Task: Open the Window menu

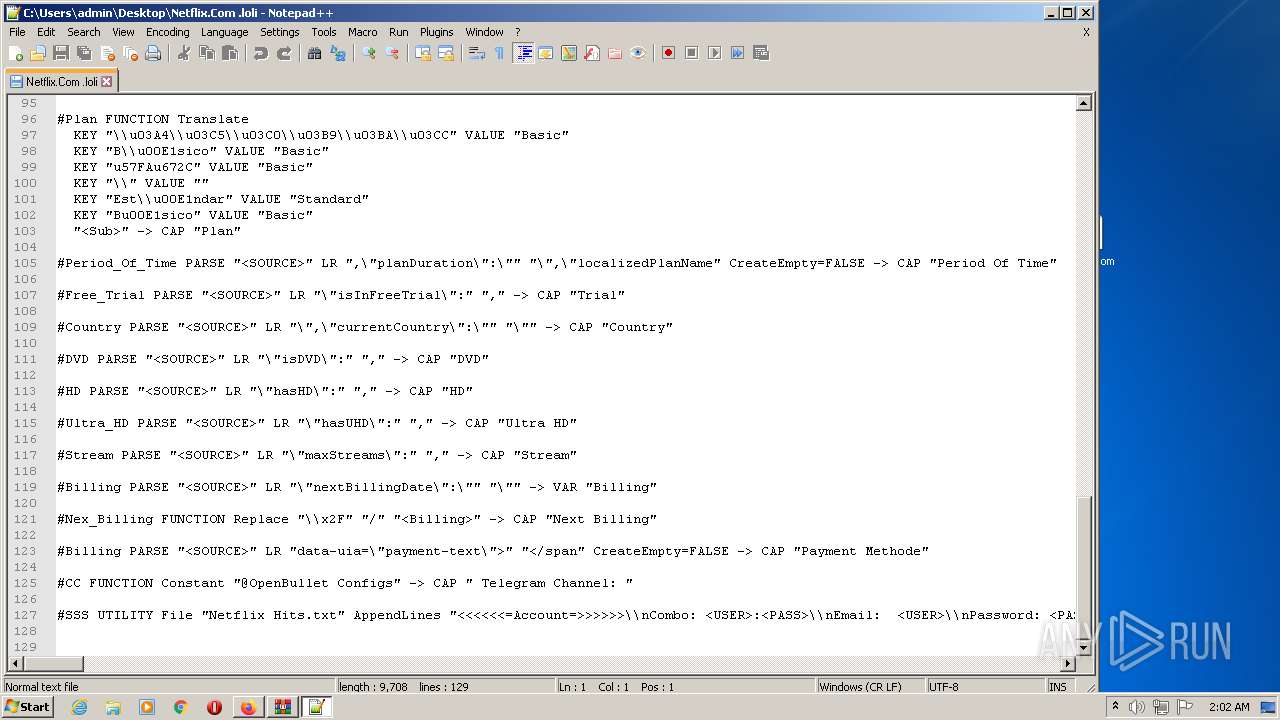Action: (x=485, y=32)
